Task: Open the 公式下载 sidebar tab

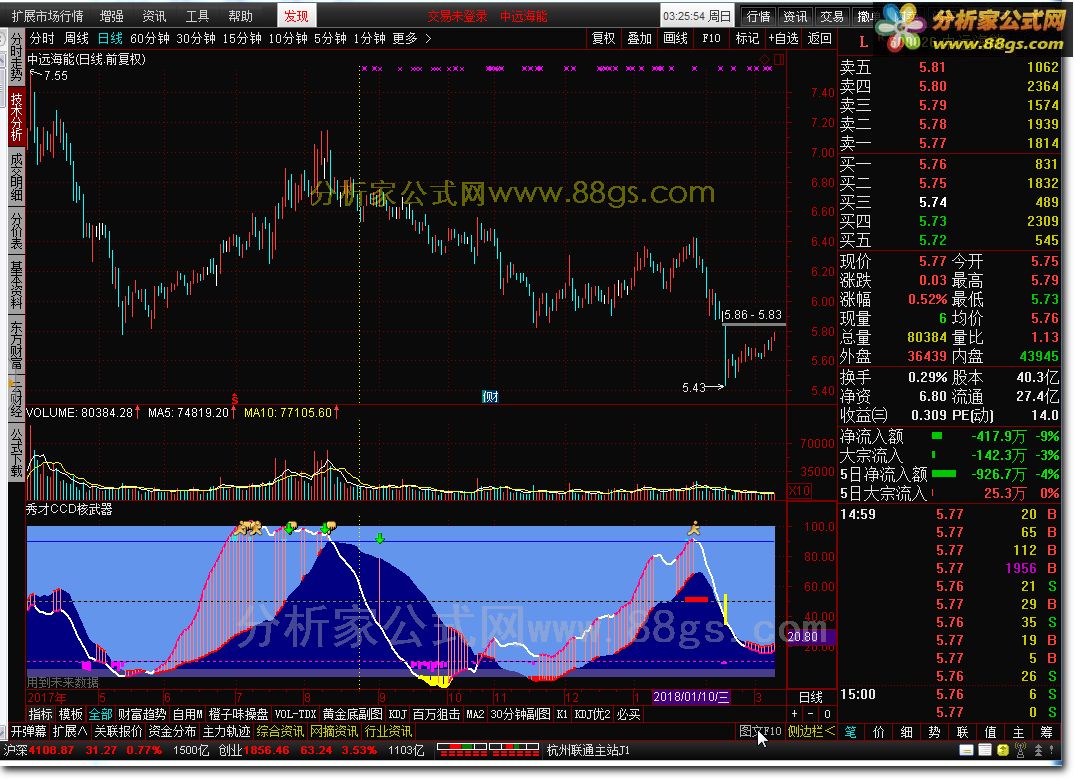Action: [x=16, y=453]
